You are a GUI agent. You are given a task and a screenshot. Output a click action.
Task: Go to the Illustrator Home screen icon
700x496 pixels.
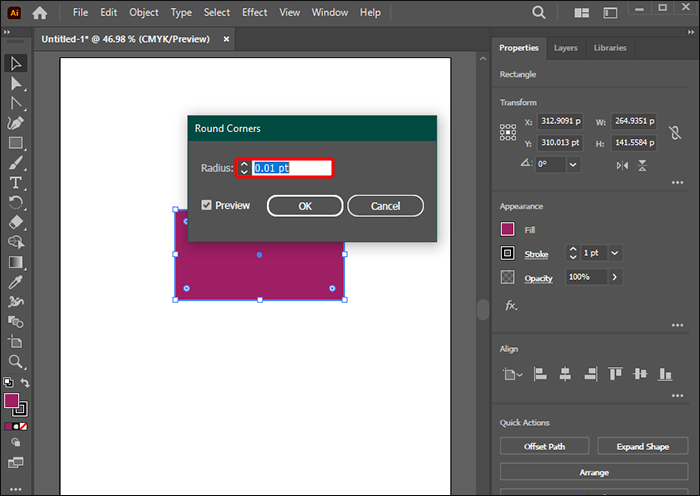[x=39, y=13]
